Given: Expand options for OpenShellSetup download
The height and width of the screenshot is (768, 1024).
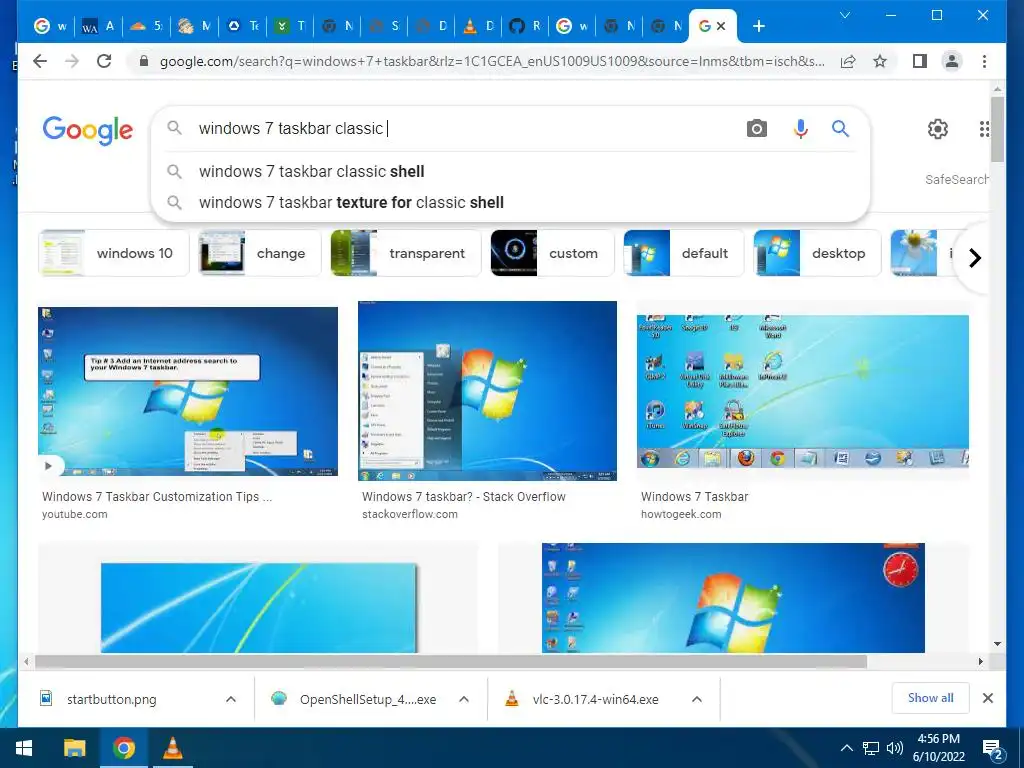Looking at the screenshot, I should coord(464,699).
